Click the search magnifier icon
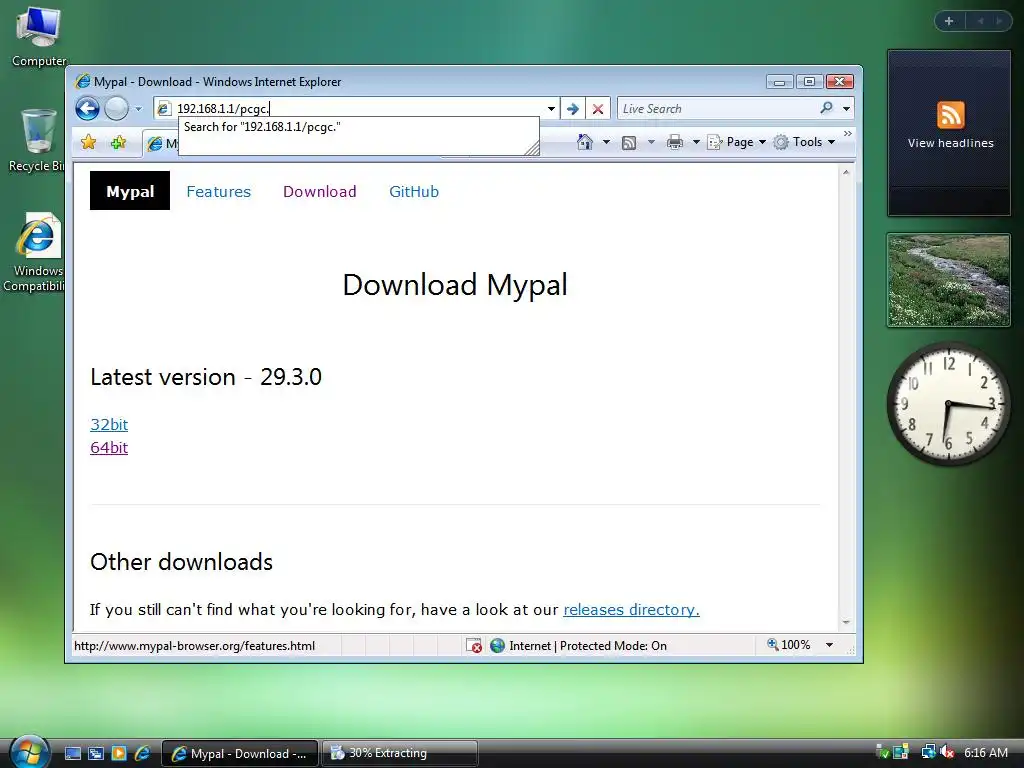 click(x=827, y=108)
